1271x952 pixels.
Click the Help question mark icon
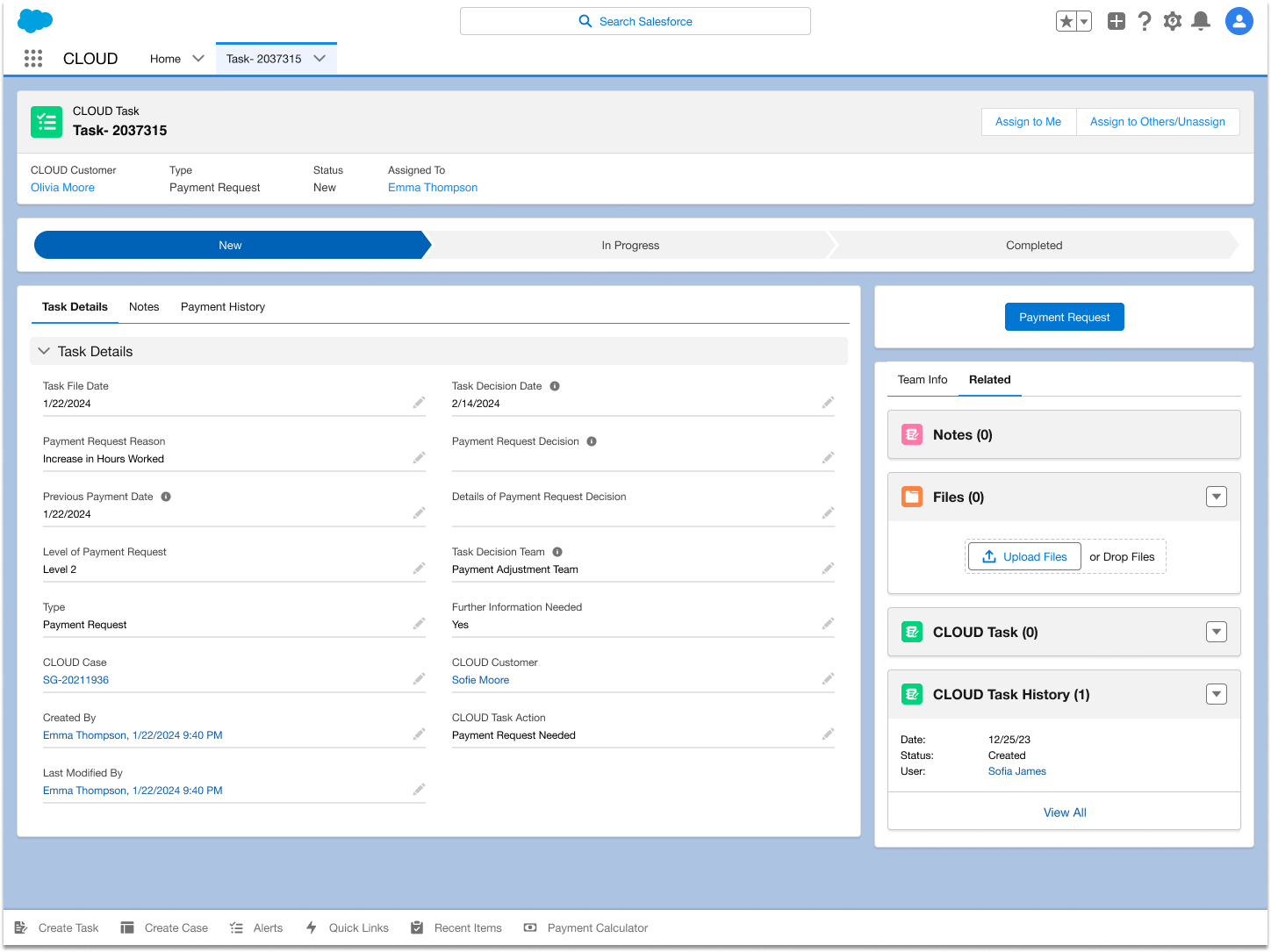(1144, 21)
